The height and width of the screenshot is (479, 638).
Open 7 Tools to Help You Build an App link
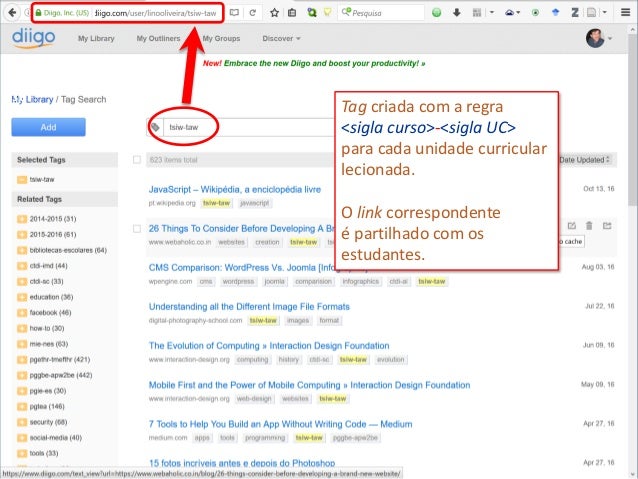(x=280, y=424)
